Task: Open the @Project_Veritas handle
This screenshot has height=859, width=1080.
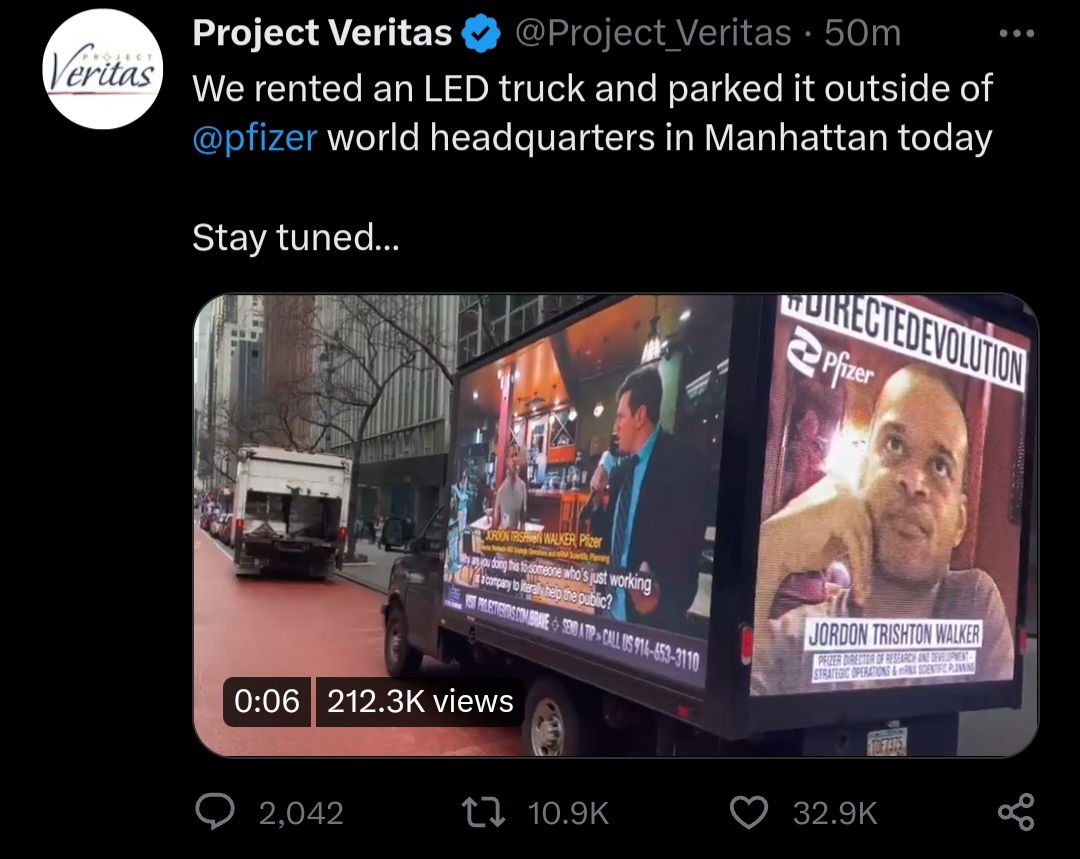Action: [x=653, y=33]
